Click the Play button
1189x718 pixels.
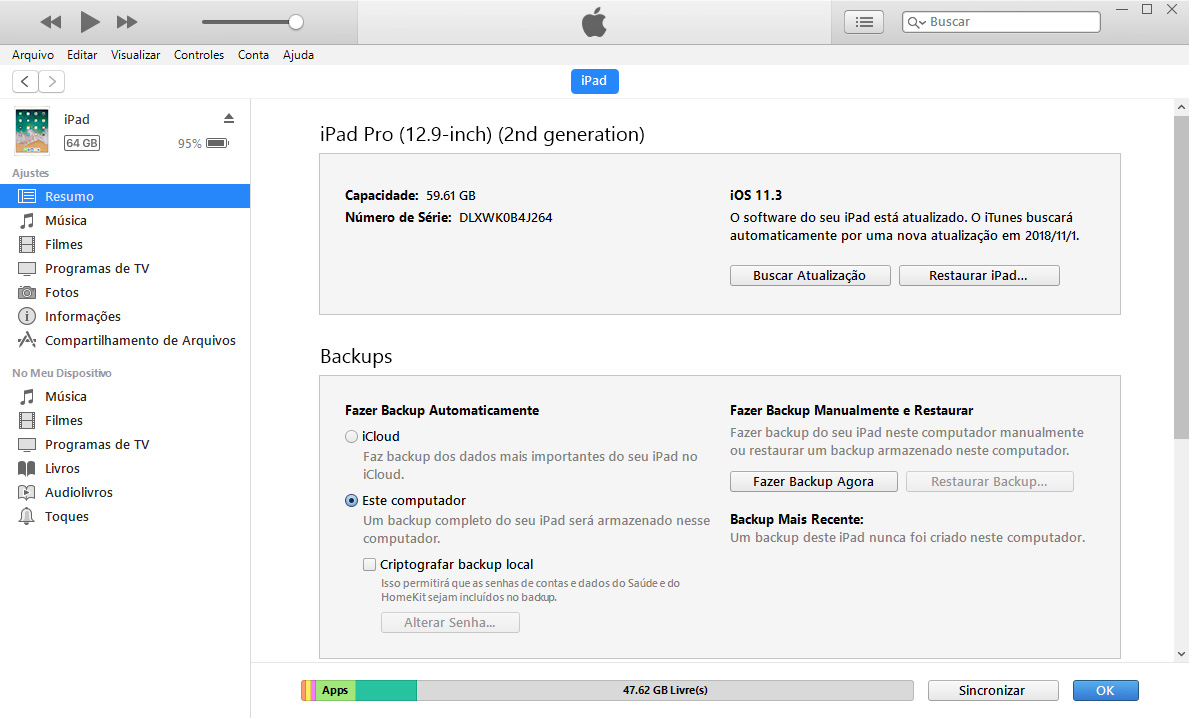pos(89,22)
